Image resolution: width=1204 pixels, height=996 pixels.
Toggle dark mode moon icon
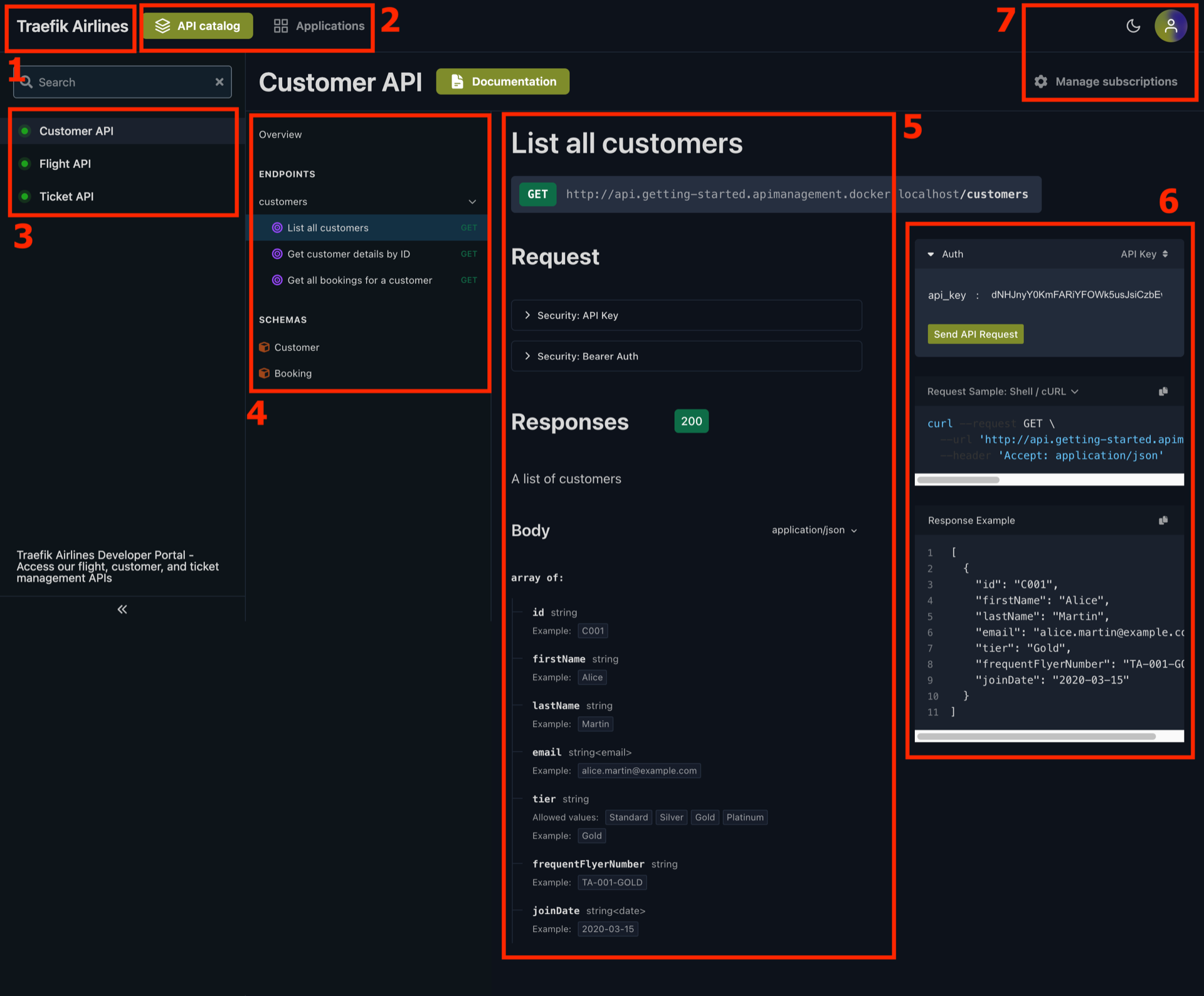[1133, 26]
